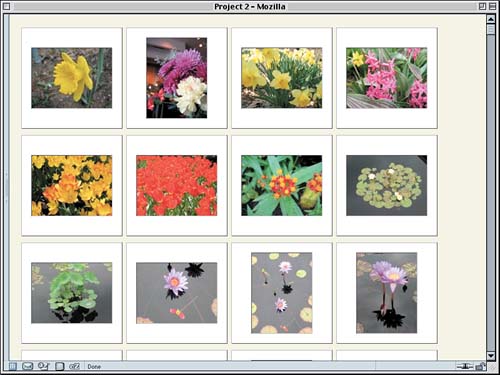
Task: Click the online/offline connection icon
Action: (465, 367)
